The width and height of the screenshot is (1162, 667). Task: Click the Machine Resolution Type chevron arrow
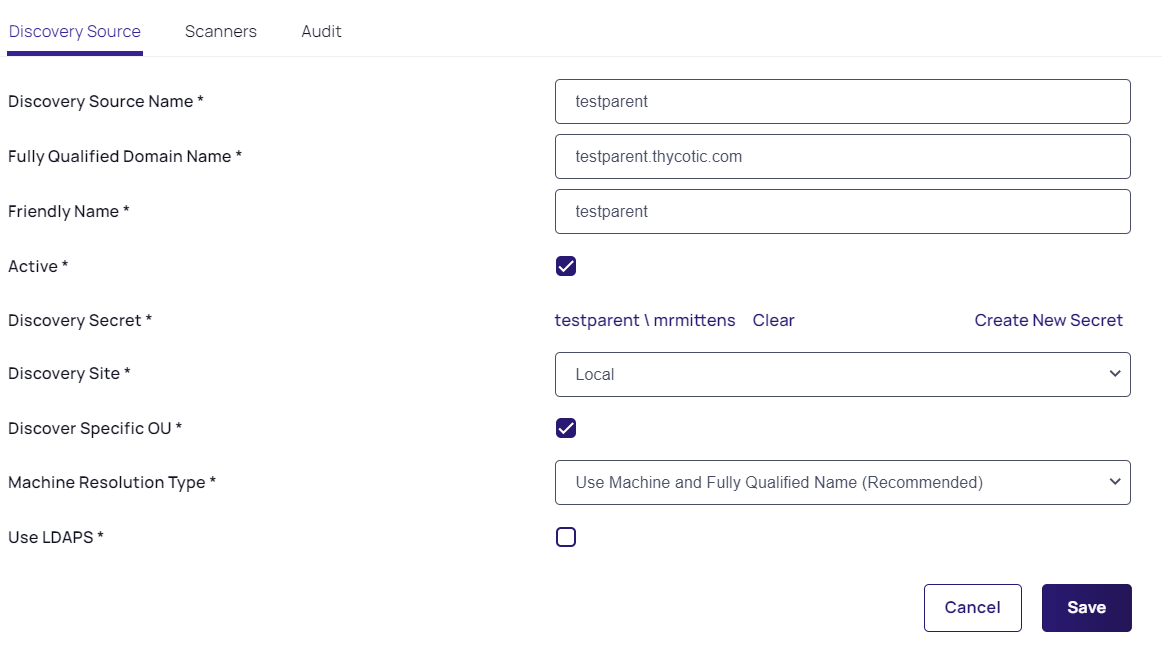[x=1115, y=482]
